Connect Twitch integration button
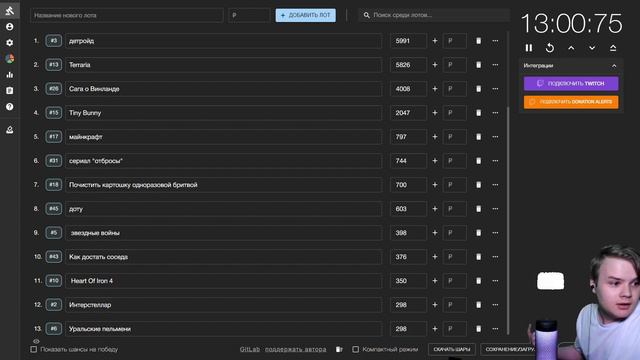This screenshot has width=640, height=360. [x=571, y=83]
